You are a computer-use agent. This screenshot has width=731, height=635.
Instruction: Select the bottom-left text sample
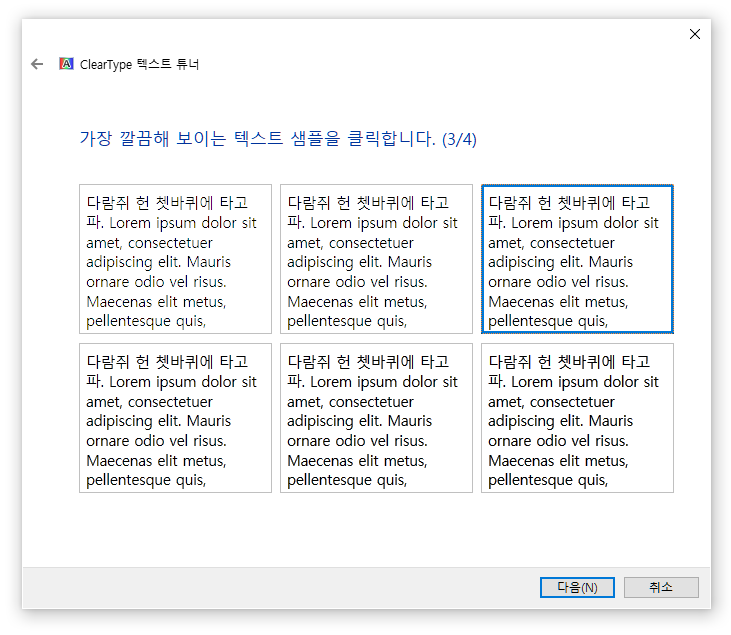175,418
